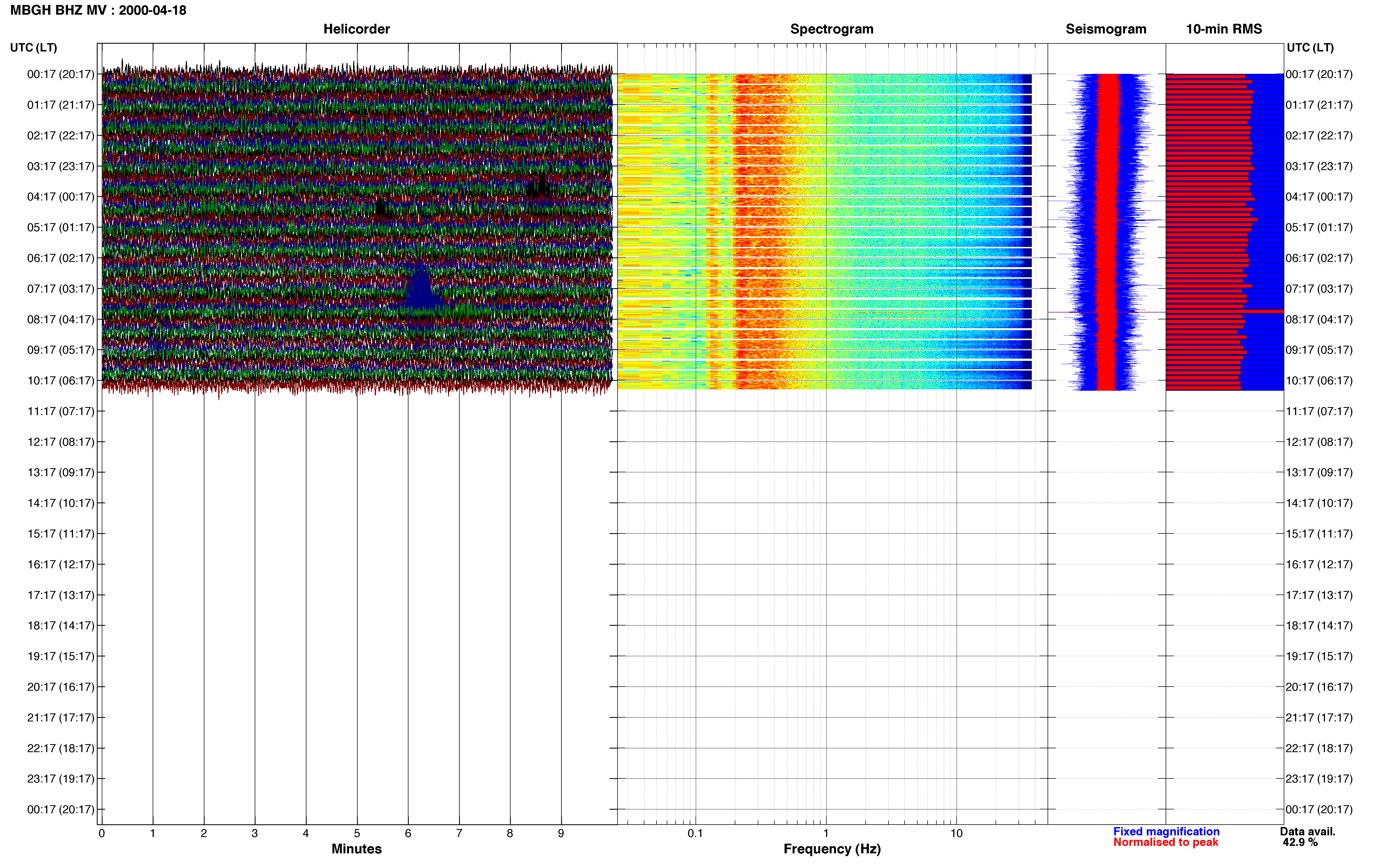Click the red low-frequency band in the spectrogram

pyautogui.click(x=758, y=231)
